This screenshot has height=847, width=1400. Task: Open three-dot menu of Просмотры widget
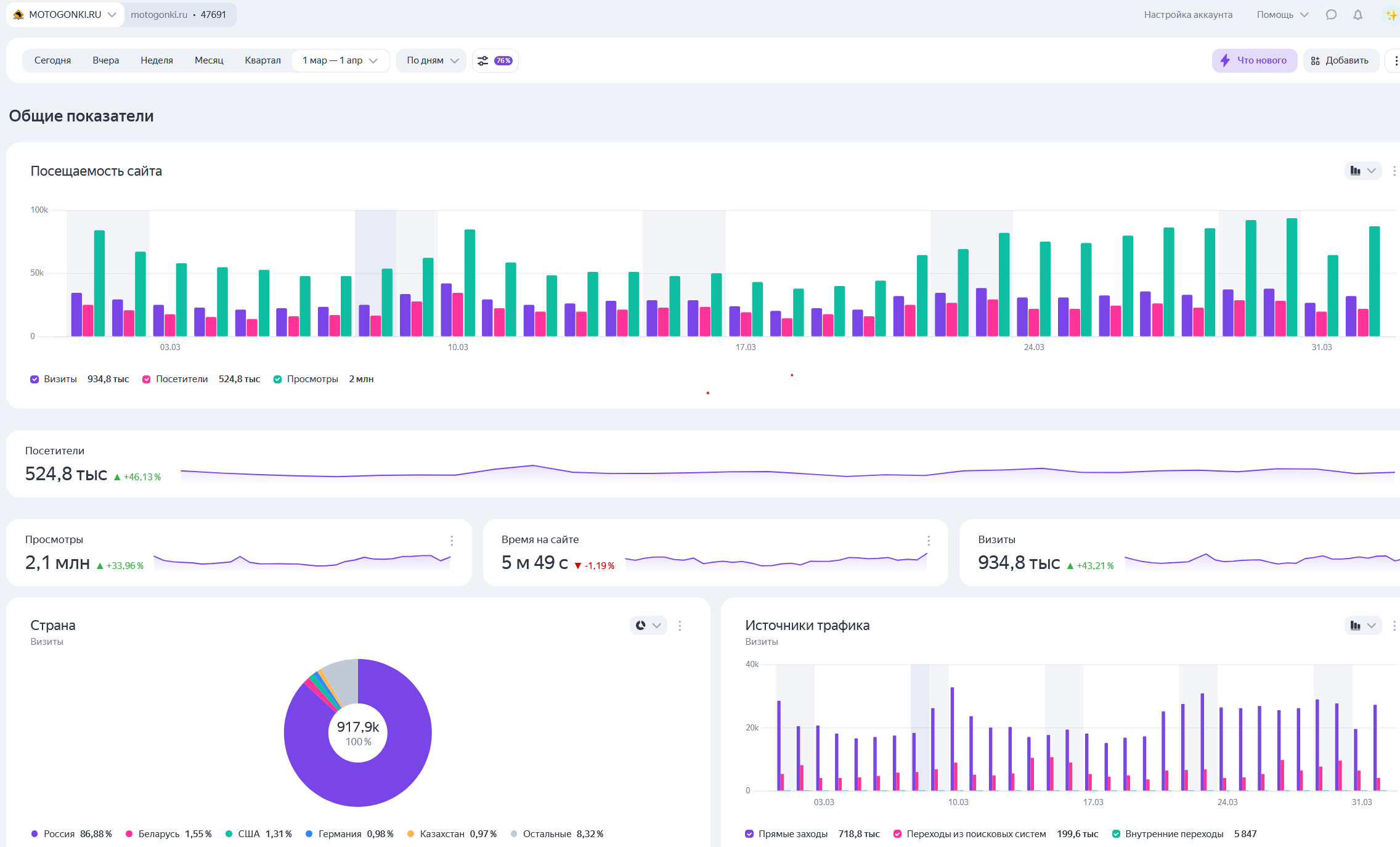pyautogui.click(x=452, y=541)
